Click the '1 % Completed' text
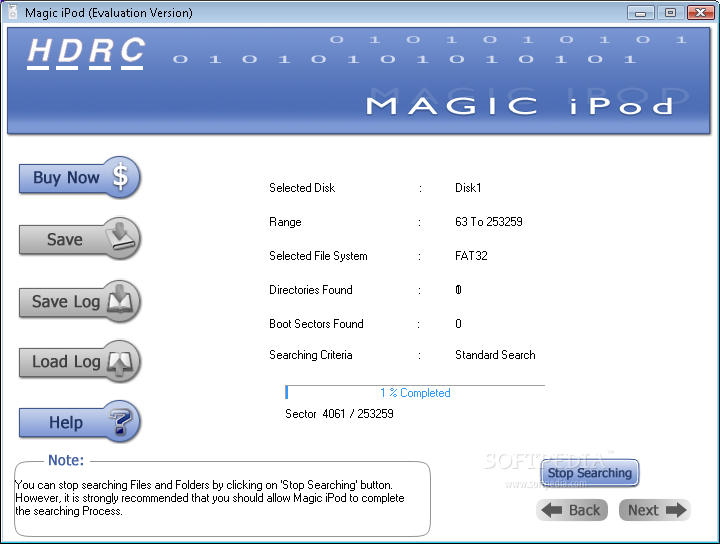Viewport: 720px width, 544px height. [415, 393]
